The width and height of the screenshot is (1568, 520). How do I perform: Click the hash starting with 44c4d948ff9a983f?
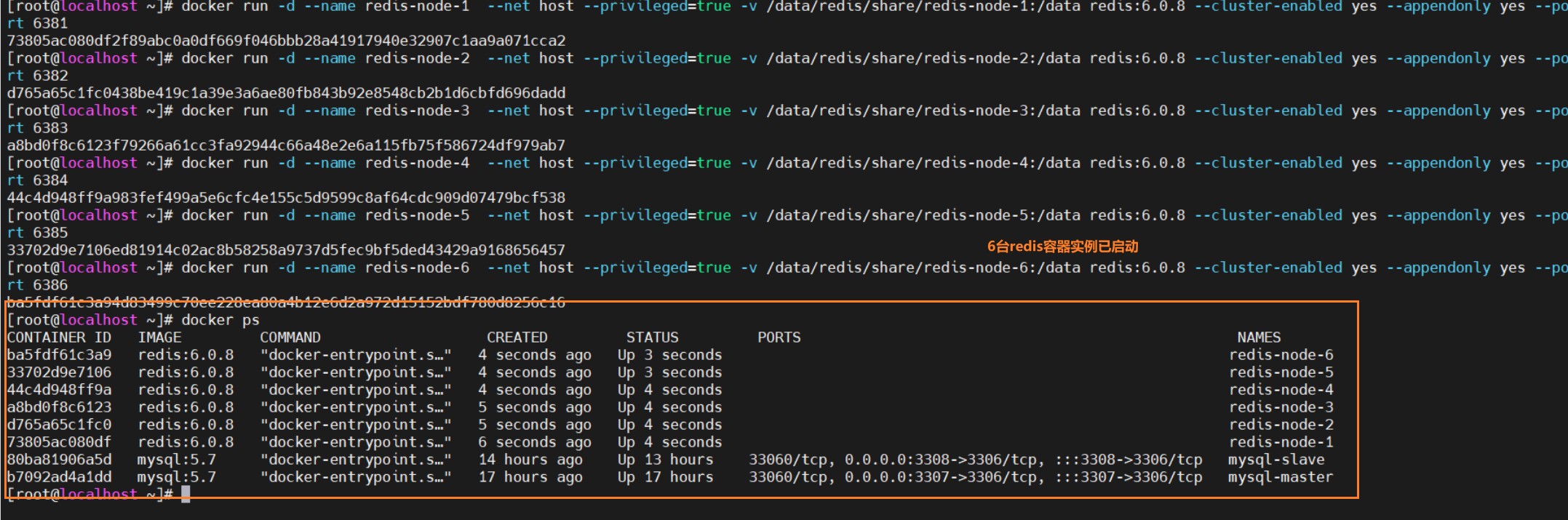tap(286, 198)
